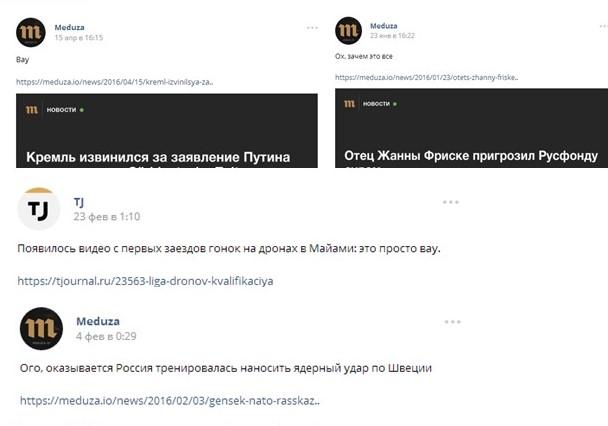Click the Meduza author name on 23 янв post

[x=383, y=26]
